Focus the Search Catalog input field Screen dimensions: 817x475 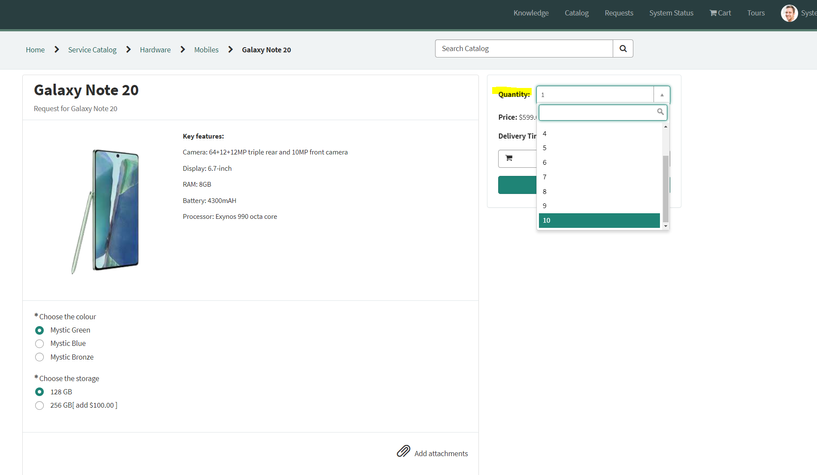[x=524, y=48]
